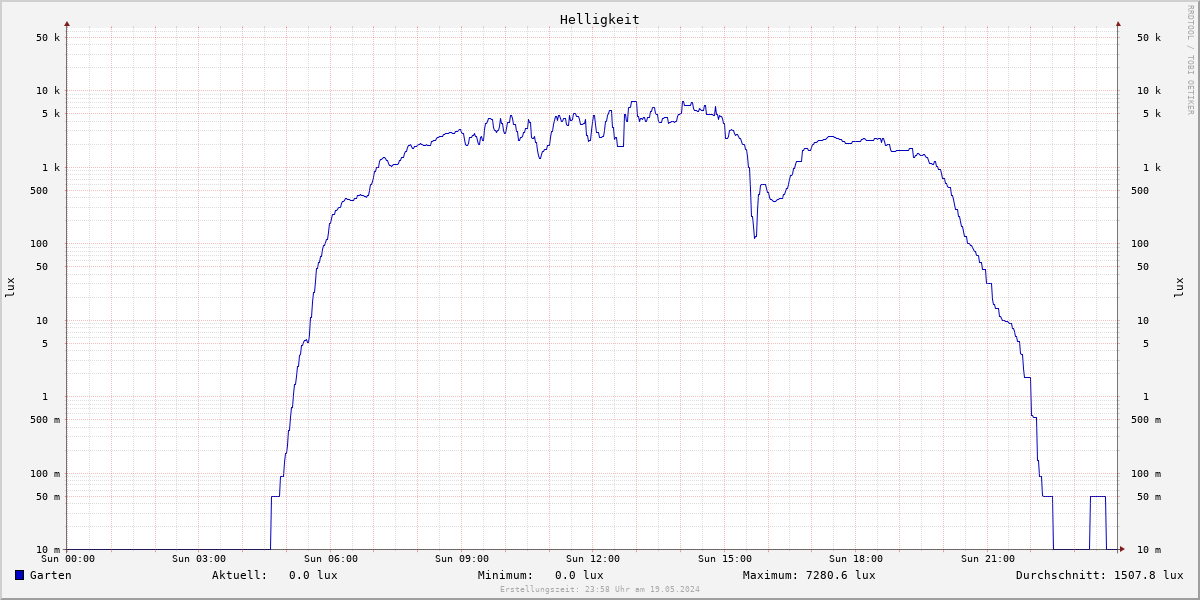Click "100 m" on the left axis
The height and width of the screenshot is (600, 1200).
point(45,474)
